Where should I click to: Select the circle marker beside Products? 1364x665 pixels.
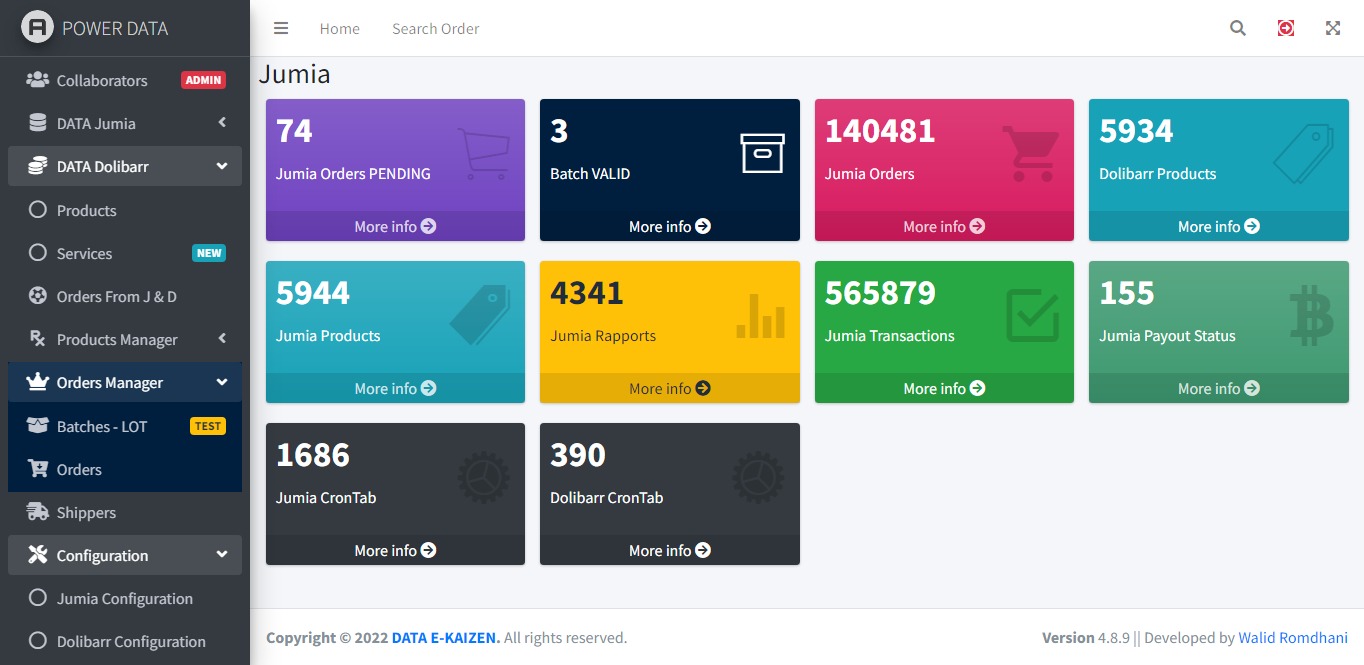(38, 210)
